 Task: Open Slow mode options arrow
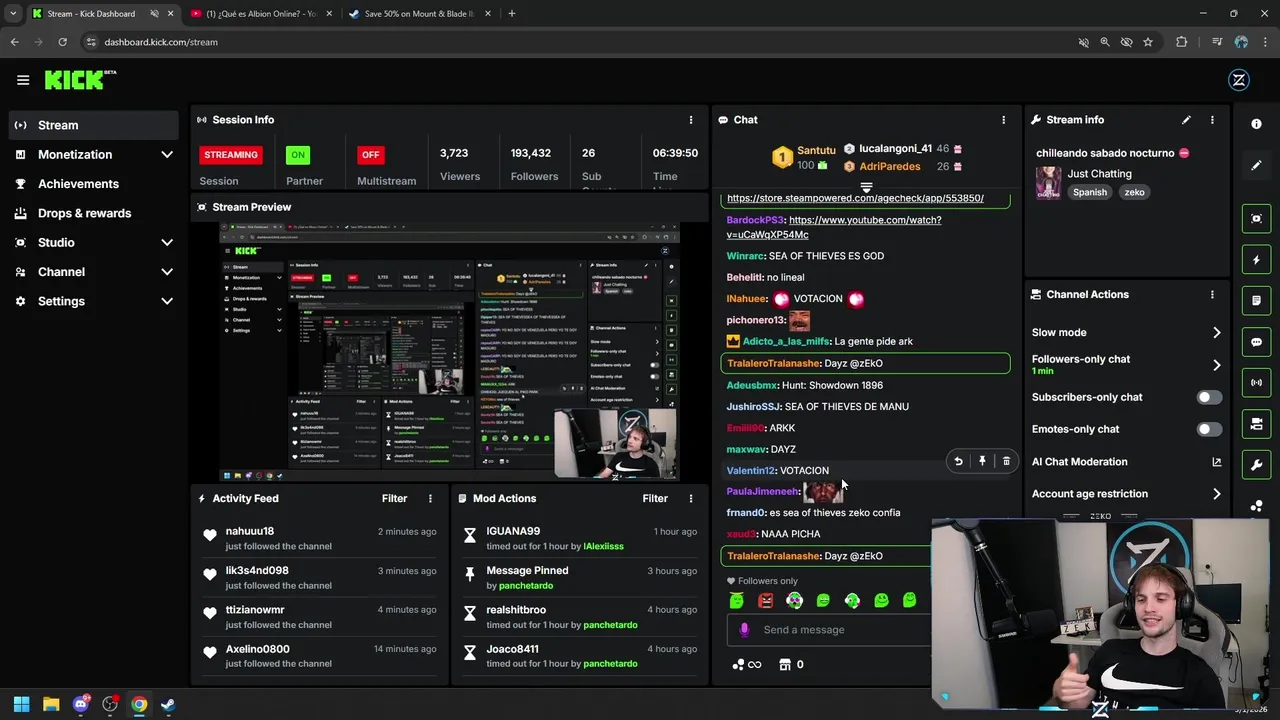[1216, 333]
